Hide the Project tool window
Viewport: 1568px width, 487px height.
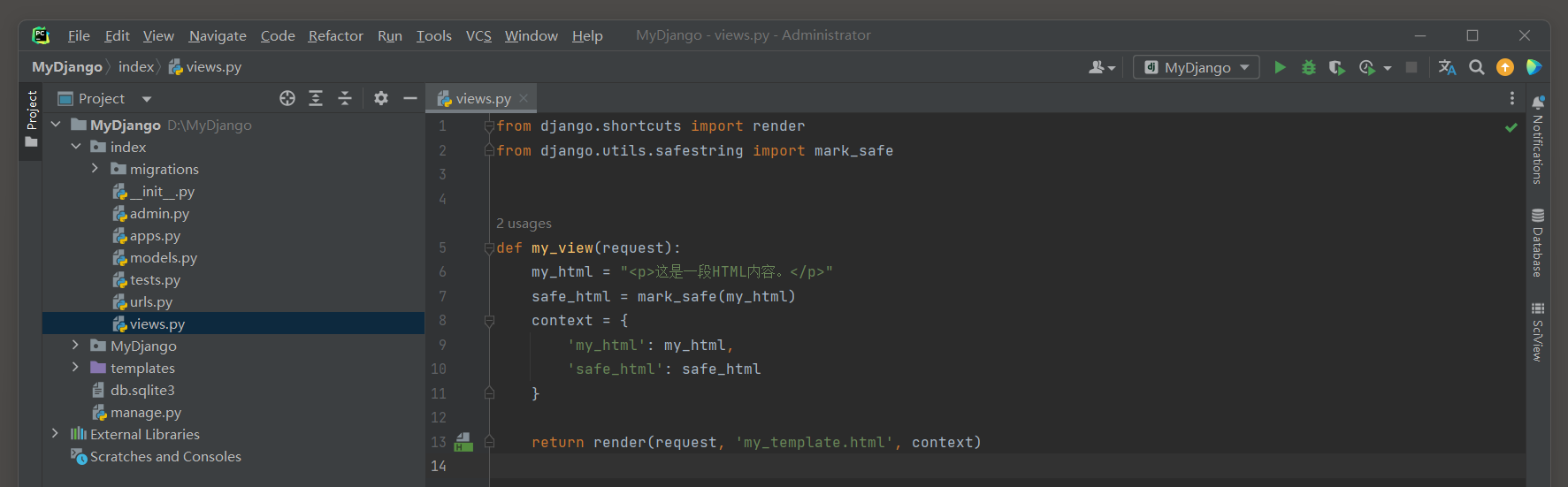[410, 98]
